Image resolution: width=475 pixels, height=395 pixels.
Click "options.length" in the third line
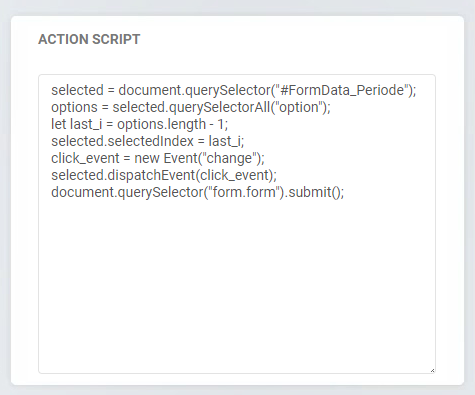(x=161, y=124)
